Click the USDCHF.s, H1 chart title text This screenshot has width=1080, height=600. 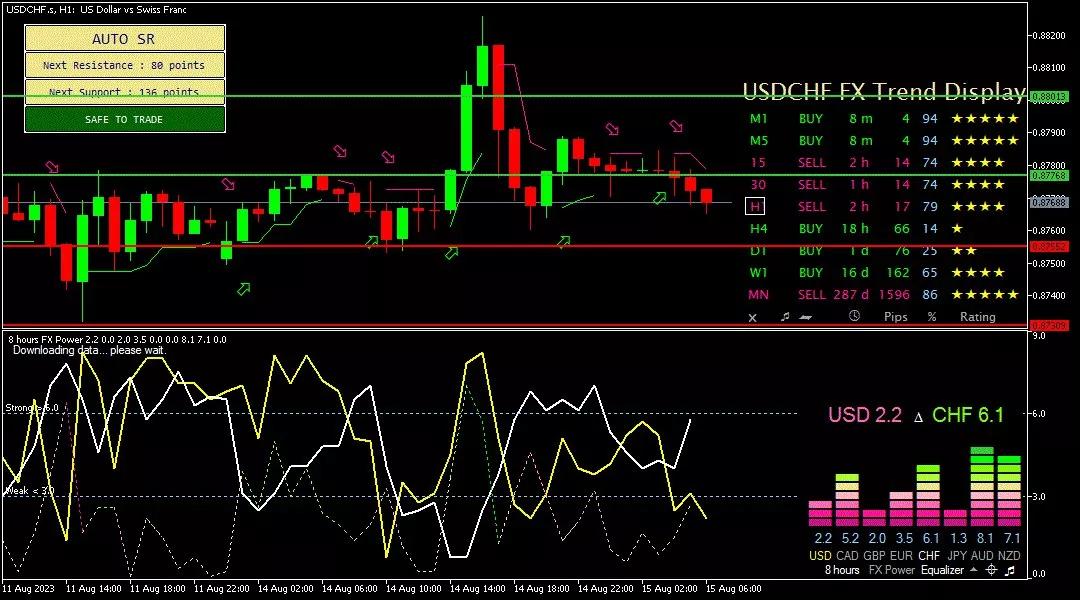(x=96, y=10)
